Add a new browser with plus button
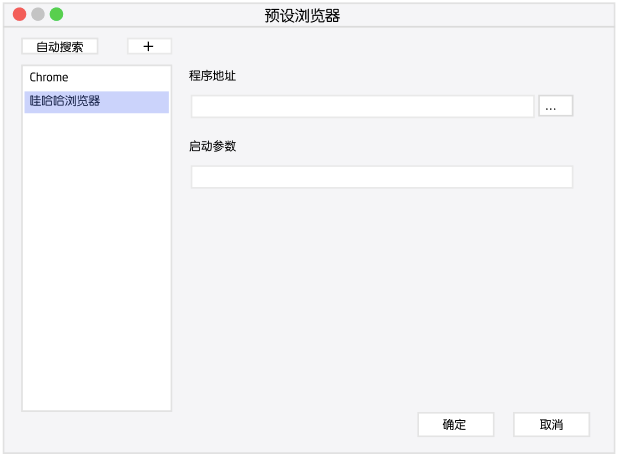This screenshot has height=457, width=619. coord(149,46)
